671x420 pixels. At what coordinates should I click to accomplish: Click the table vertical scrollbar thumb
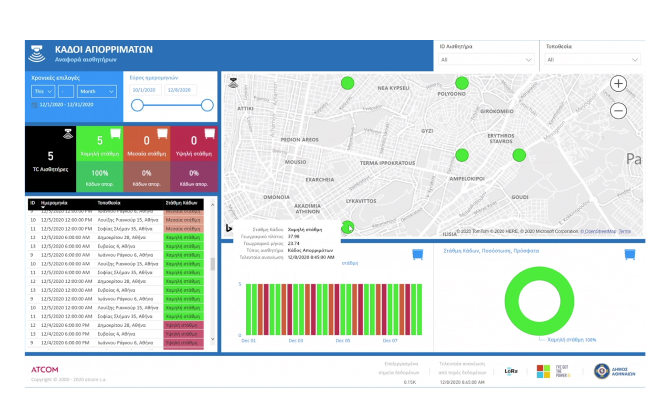[x=213, y=264]
